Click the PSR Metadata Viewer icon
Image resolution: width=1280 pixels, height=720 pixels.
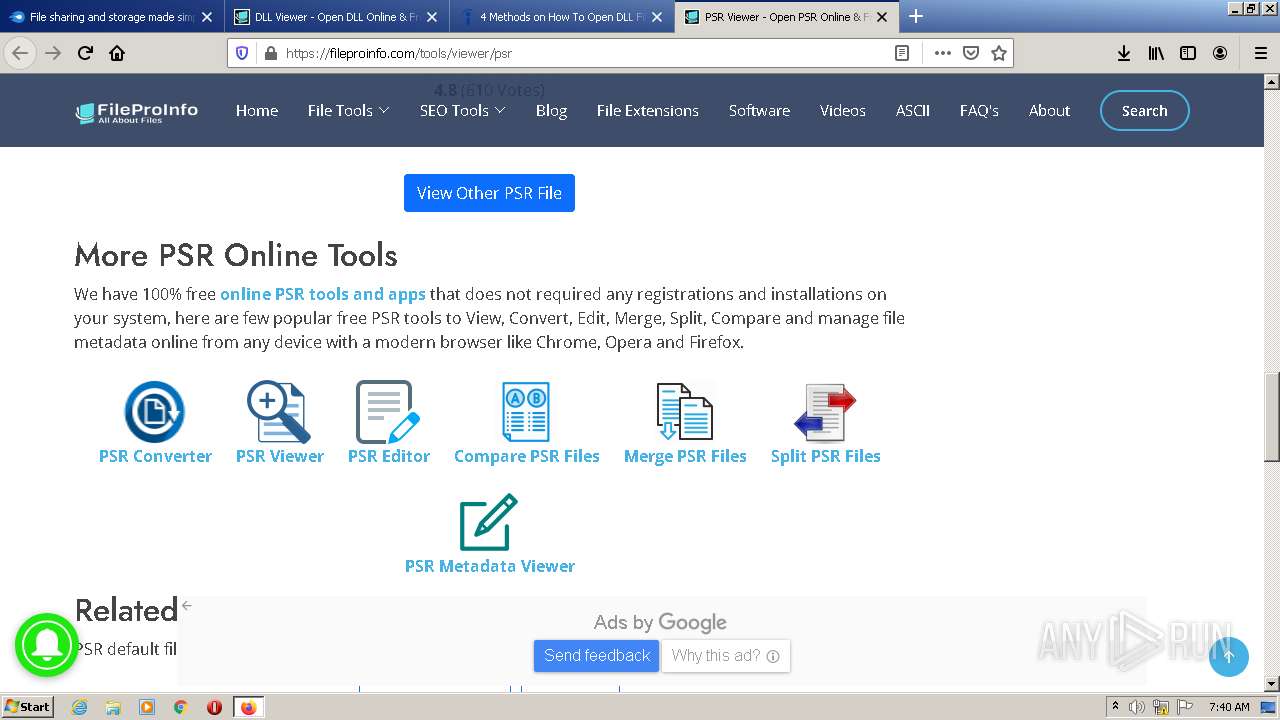489,522
